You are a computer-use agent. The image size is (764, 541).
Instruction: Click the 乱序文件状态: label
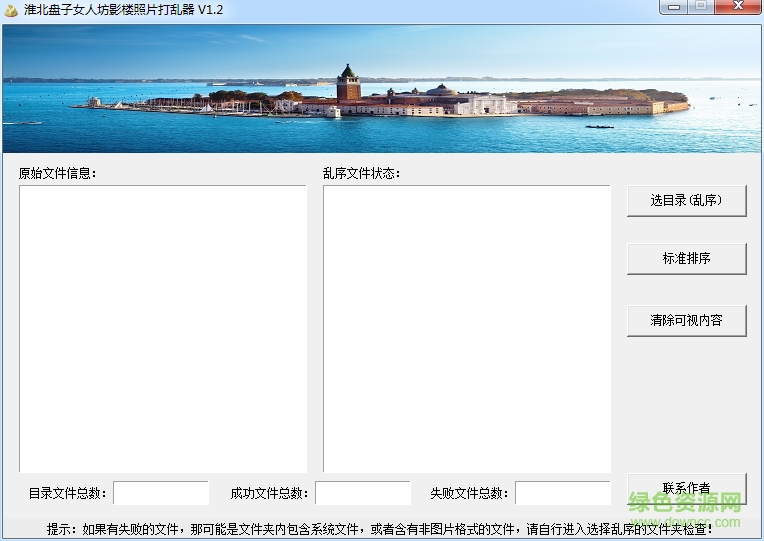[x=361, y=173]
